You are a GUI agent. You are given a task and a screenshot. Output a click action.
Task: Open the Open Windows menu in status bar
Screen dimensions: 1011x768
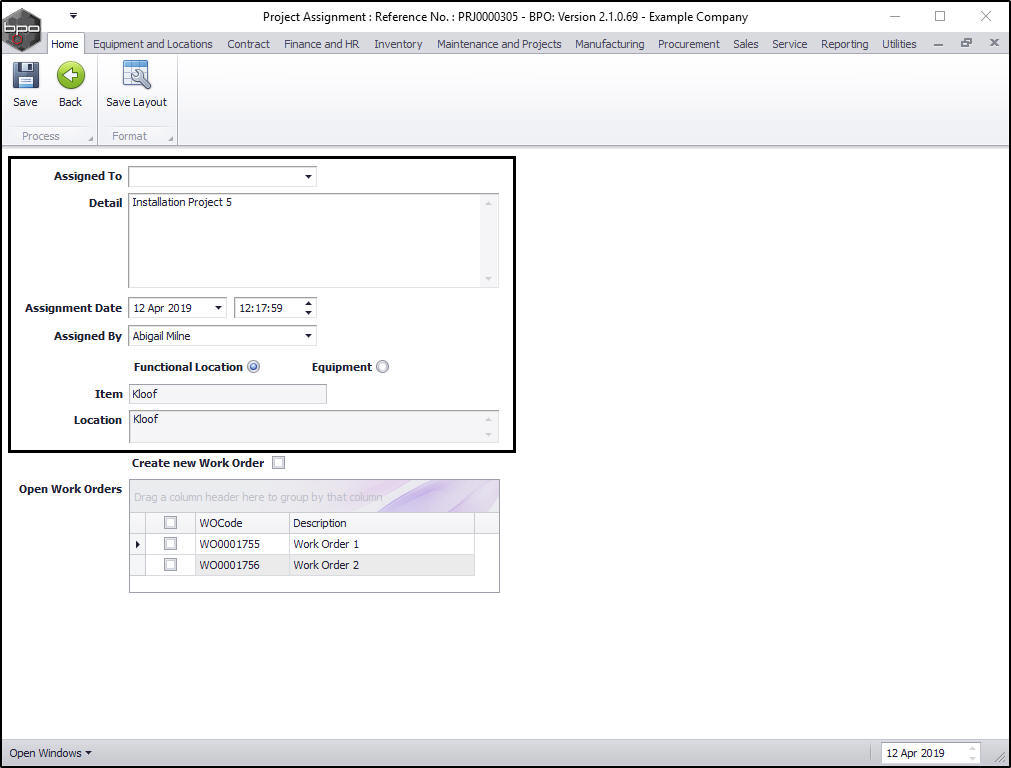50,753
